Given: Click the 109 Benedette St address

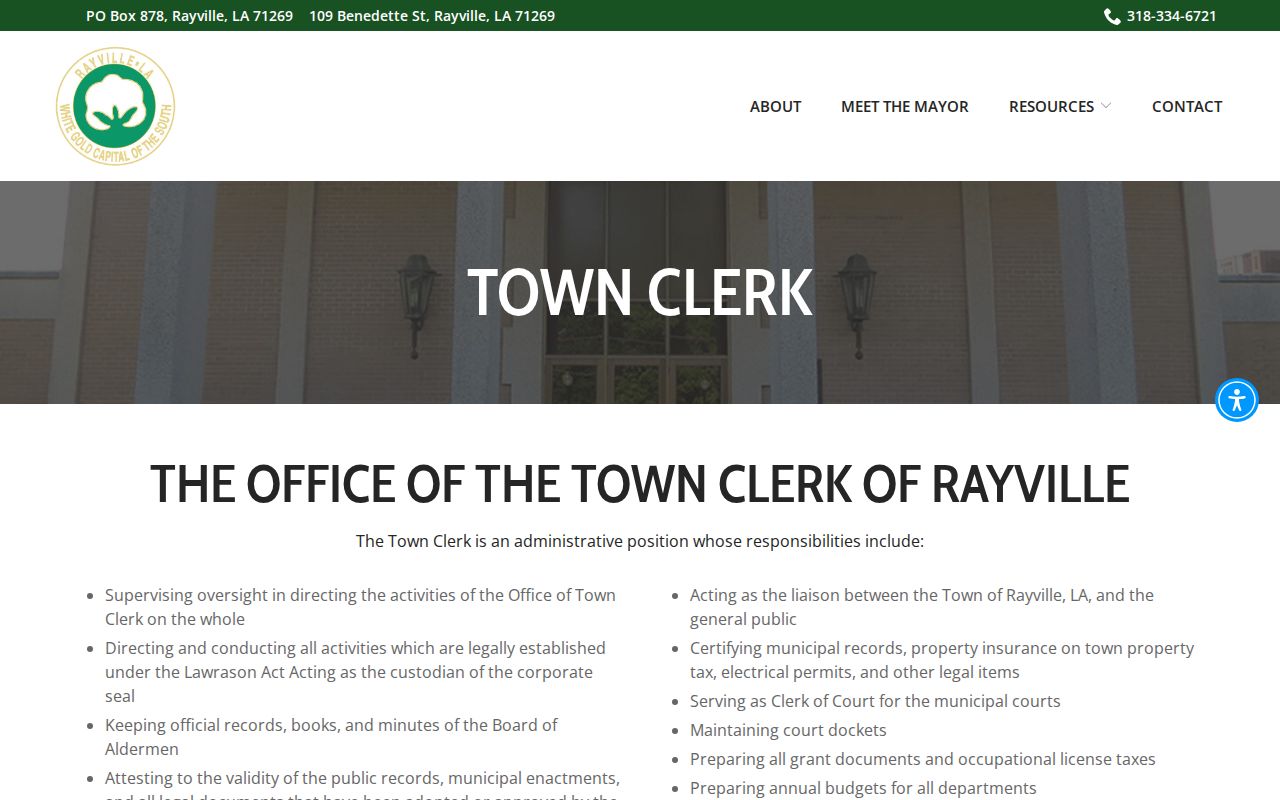Looking at the screenshot, I should [x=432, y=16].
